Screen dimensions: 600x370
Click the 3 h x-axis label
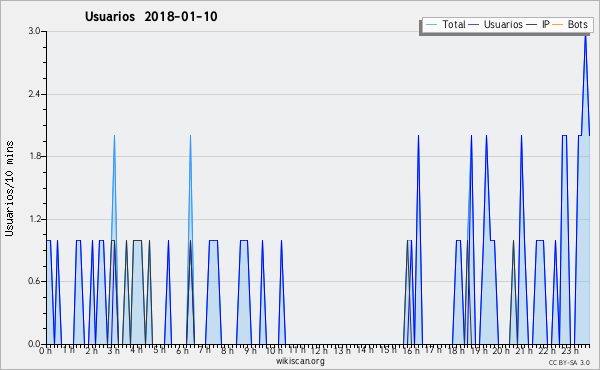tap(114, 350)
